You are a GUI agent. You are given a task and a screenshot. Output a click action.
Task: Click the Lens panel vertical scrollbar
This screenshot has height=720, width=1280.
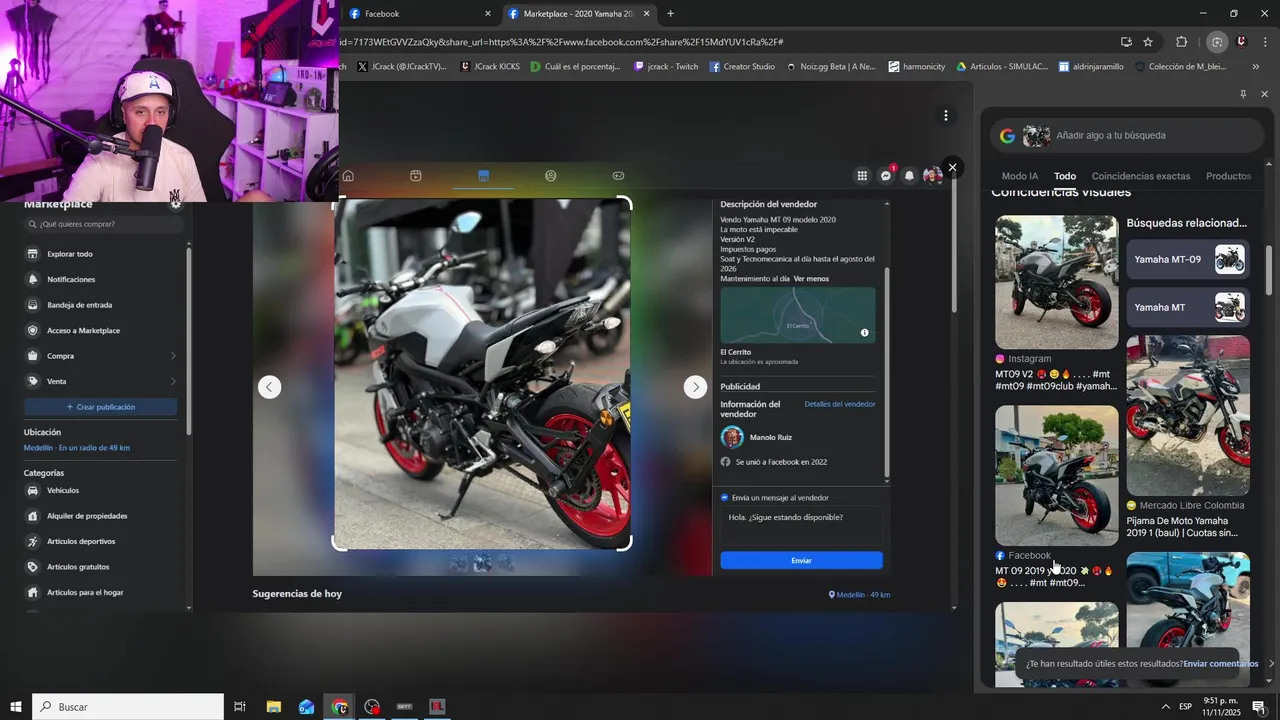(1269, 270)
